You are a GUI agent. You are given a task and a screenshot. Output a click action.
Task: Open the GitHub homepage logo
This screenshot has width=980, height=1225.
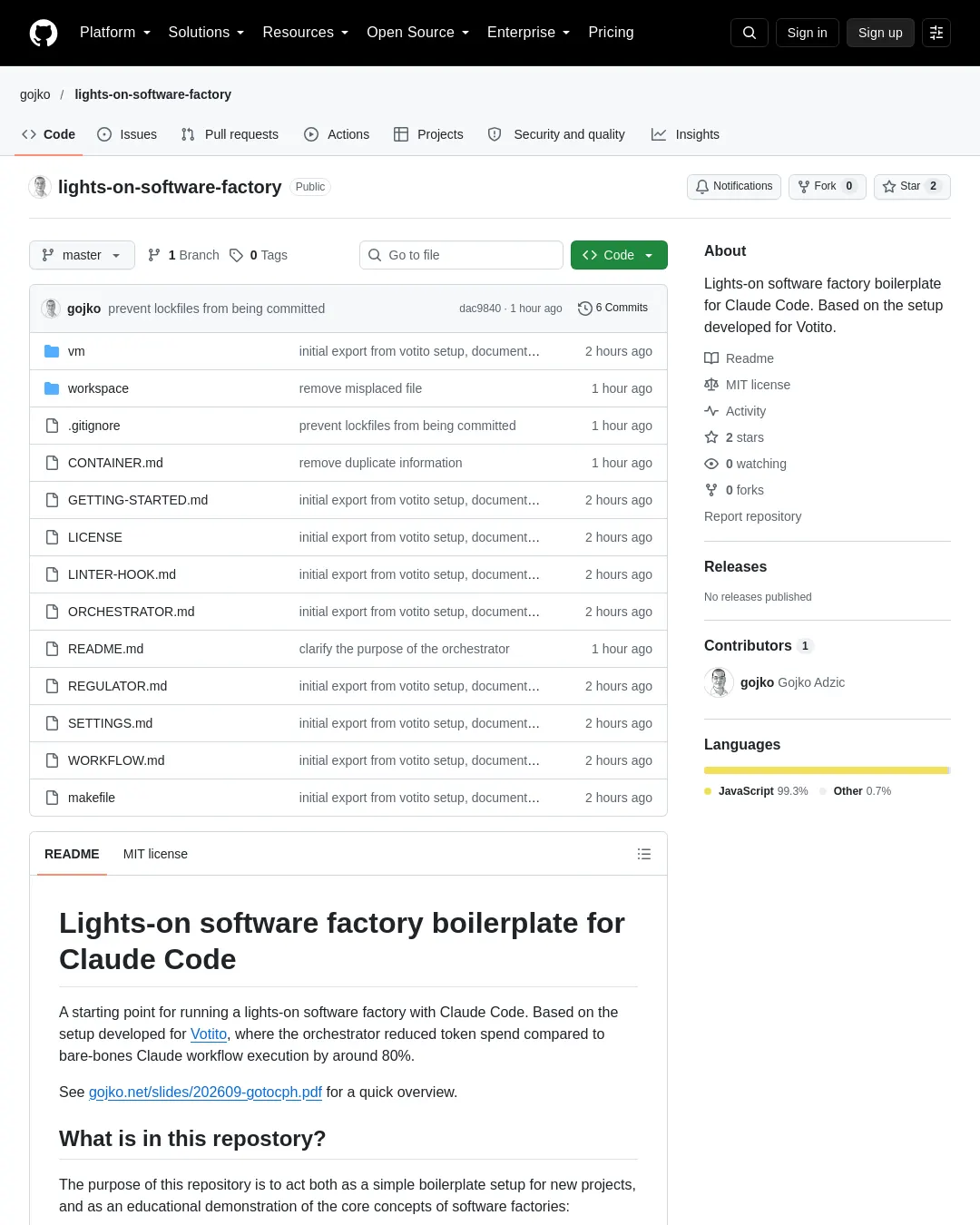coord(44,33)
